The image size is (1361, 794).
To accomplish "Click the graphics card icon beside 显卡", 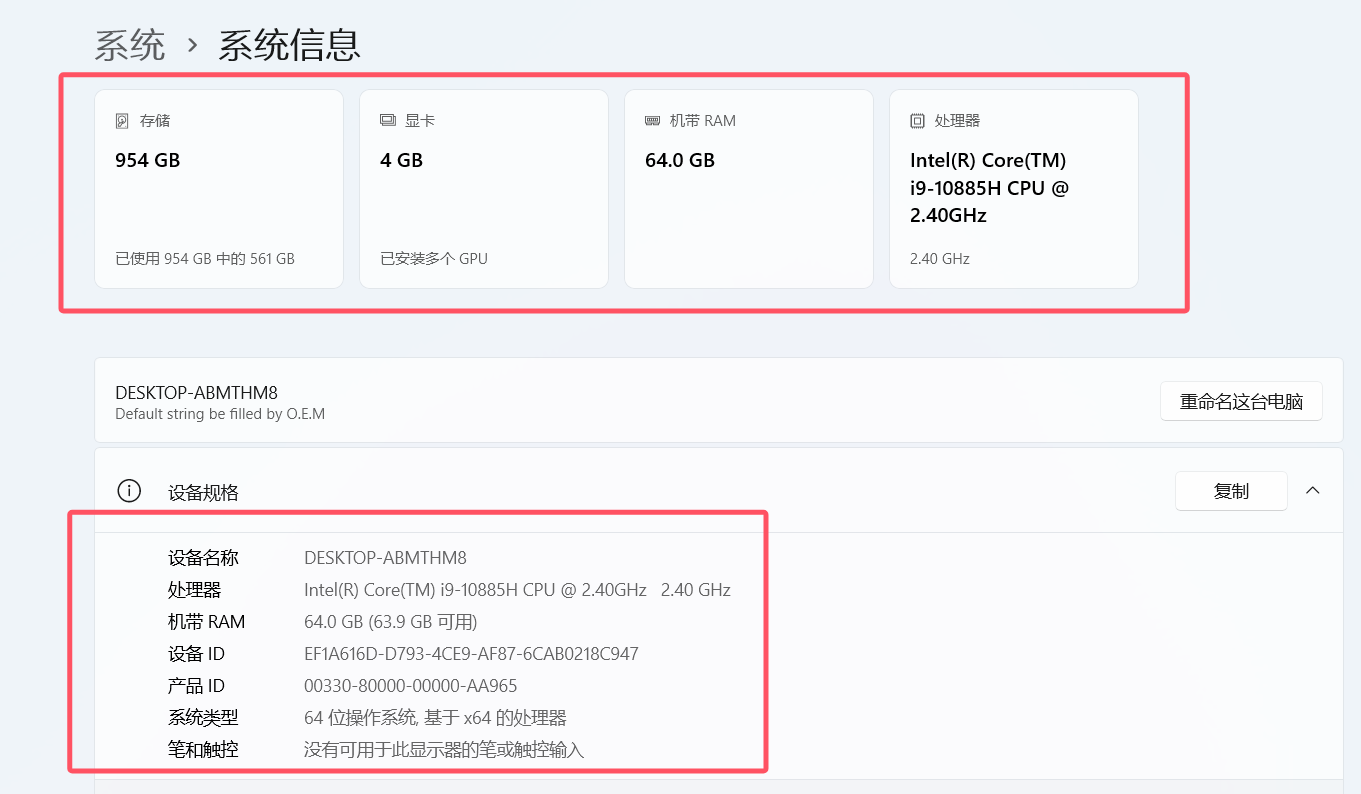I will pyautogui.click(x=388, y=121).
